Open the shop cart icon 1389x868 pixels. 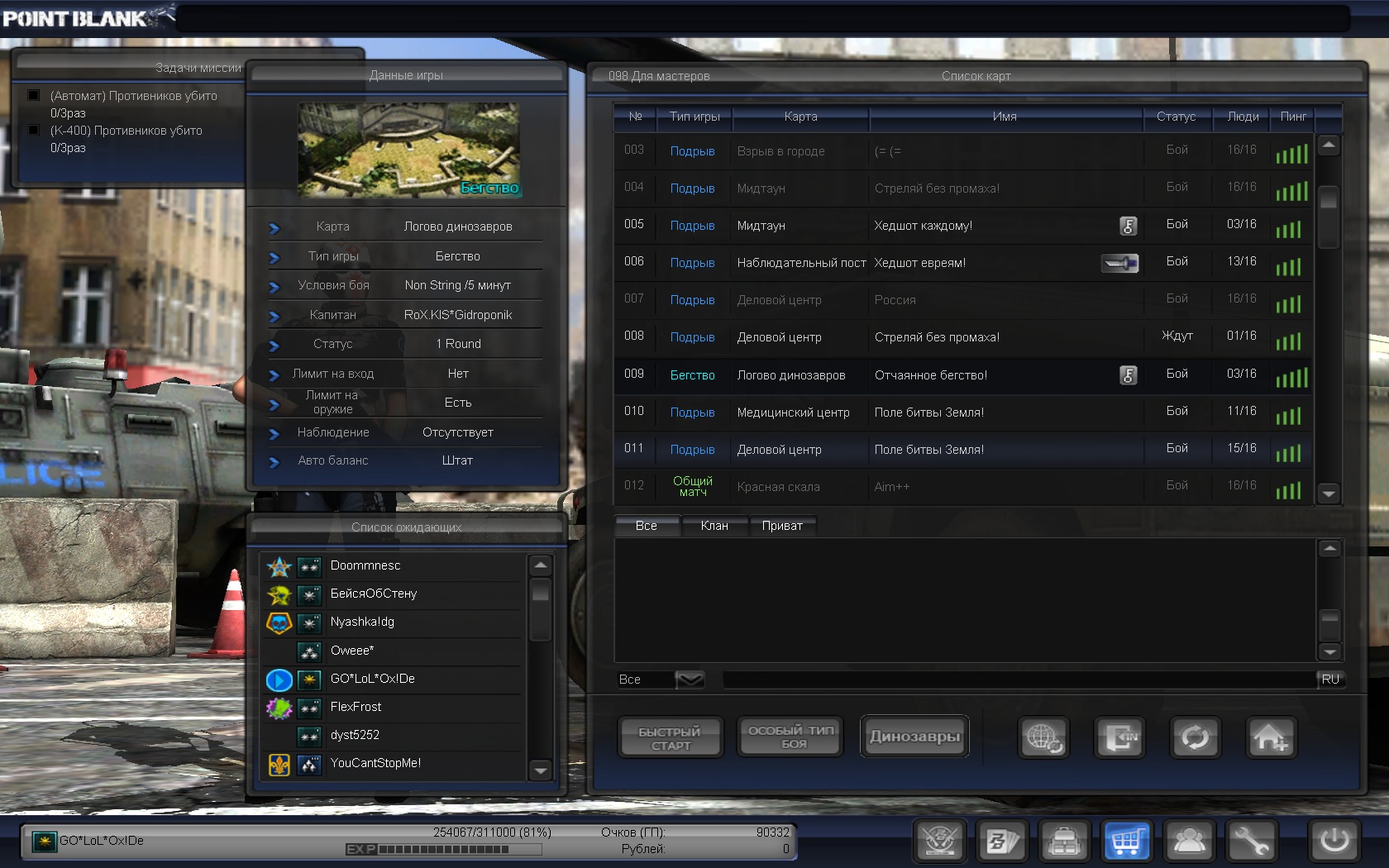tap(1126, 842)
